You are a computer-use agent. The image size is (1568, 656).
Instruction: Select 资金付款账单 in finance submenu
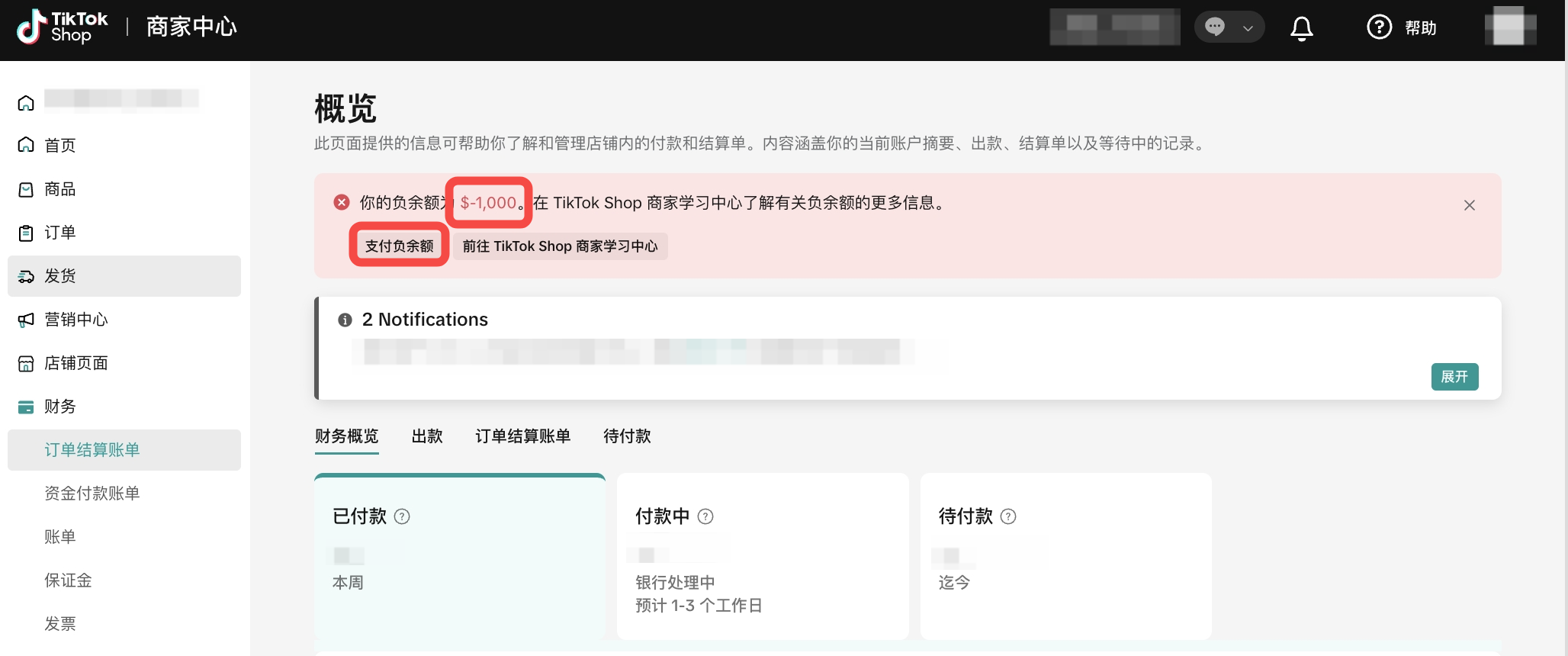coord(92,494)
